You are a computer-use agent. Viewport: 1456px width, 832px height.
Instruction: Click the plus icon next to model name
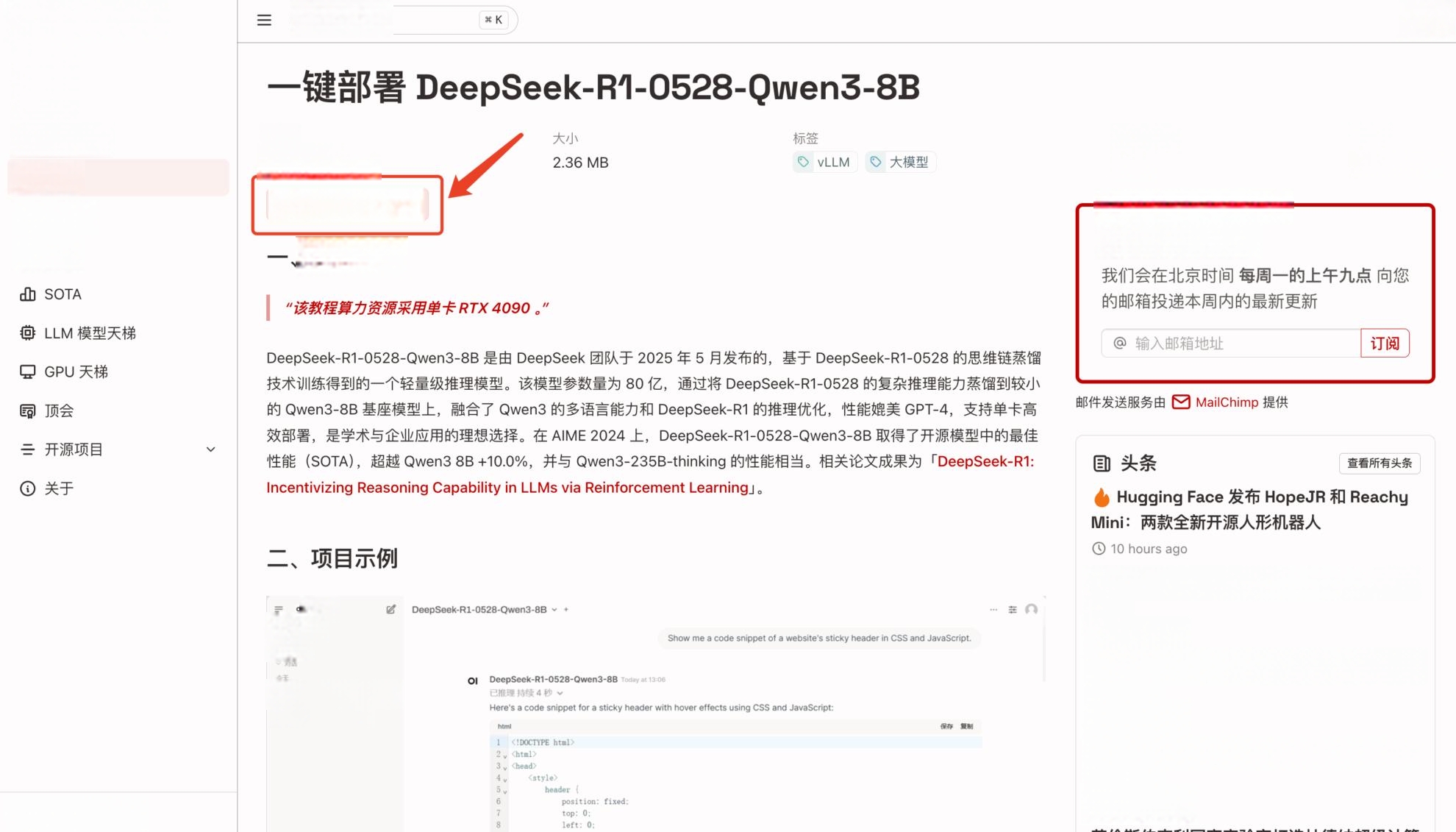tap(566, 610)
